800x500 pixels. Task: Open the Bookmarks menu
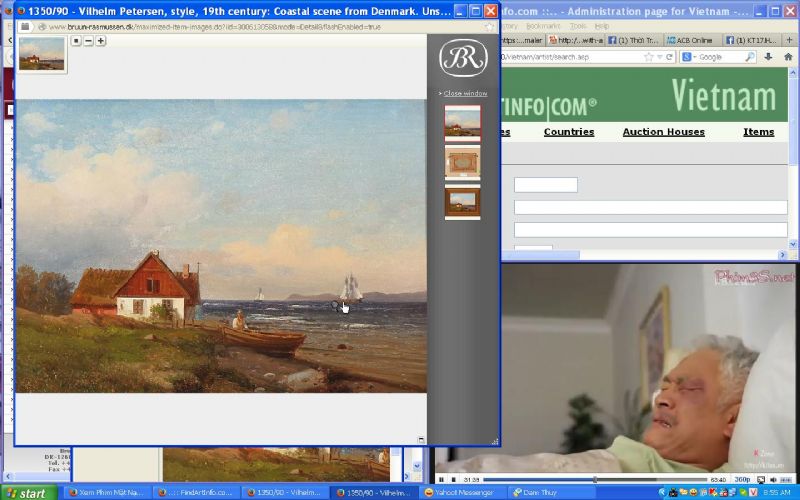[543, 25]
